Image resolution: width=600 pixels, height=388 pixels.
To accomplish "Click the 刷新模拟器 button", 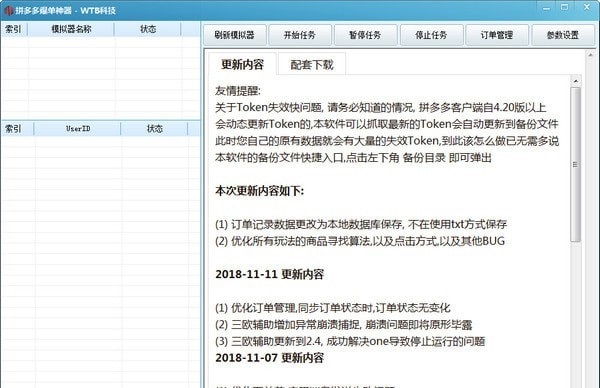I will point(234,35).
